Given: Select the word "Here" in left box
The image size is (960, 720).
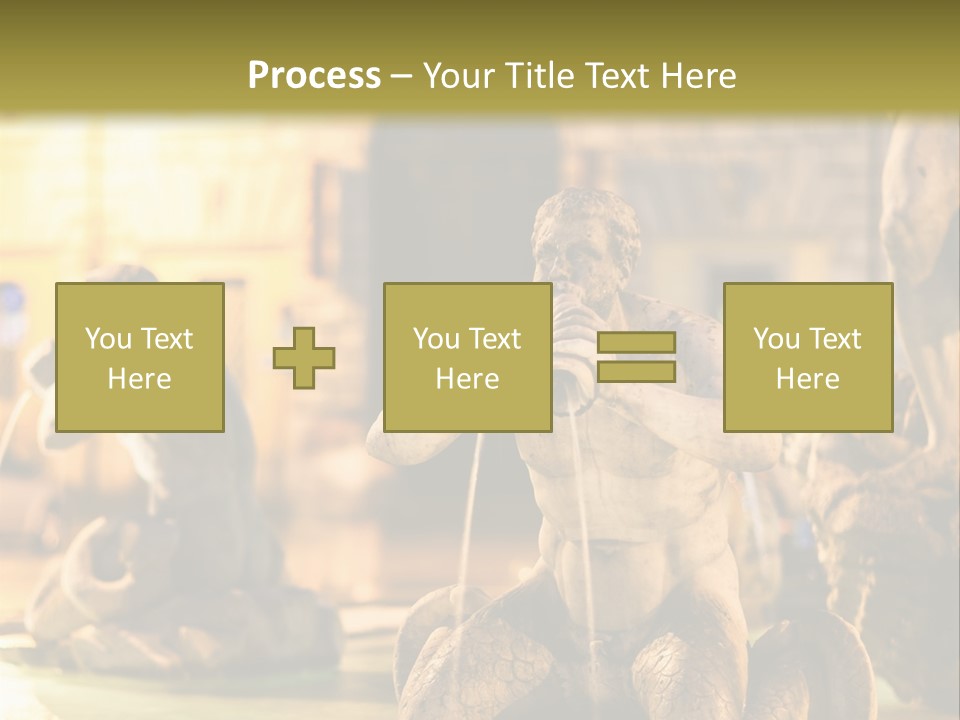Looking at the screenshot, I should [140, 378].
